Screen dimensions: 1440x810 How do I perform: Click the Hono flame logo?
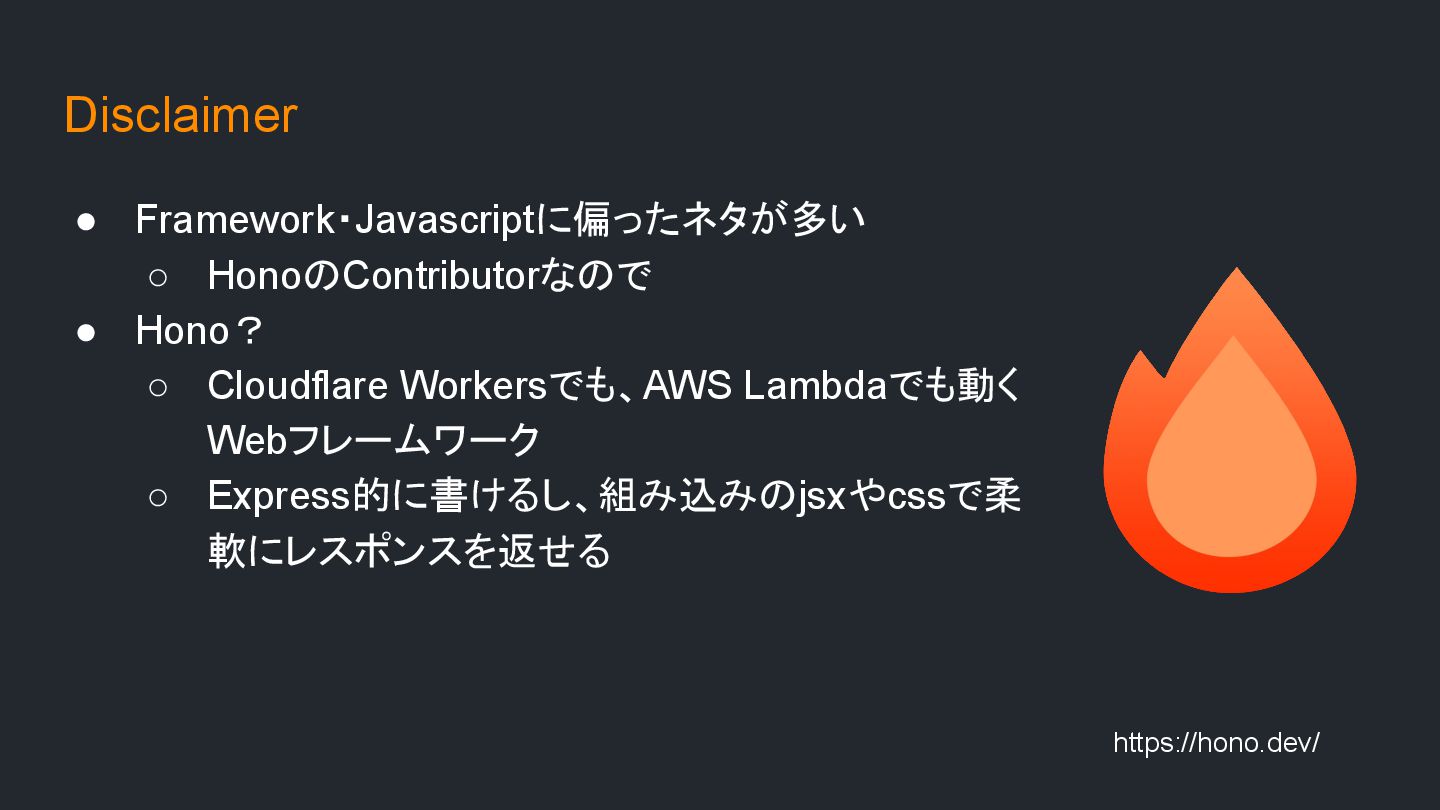1230,430
